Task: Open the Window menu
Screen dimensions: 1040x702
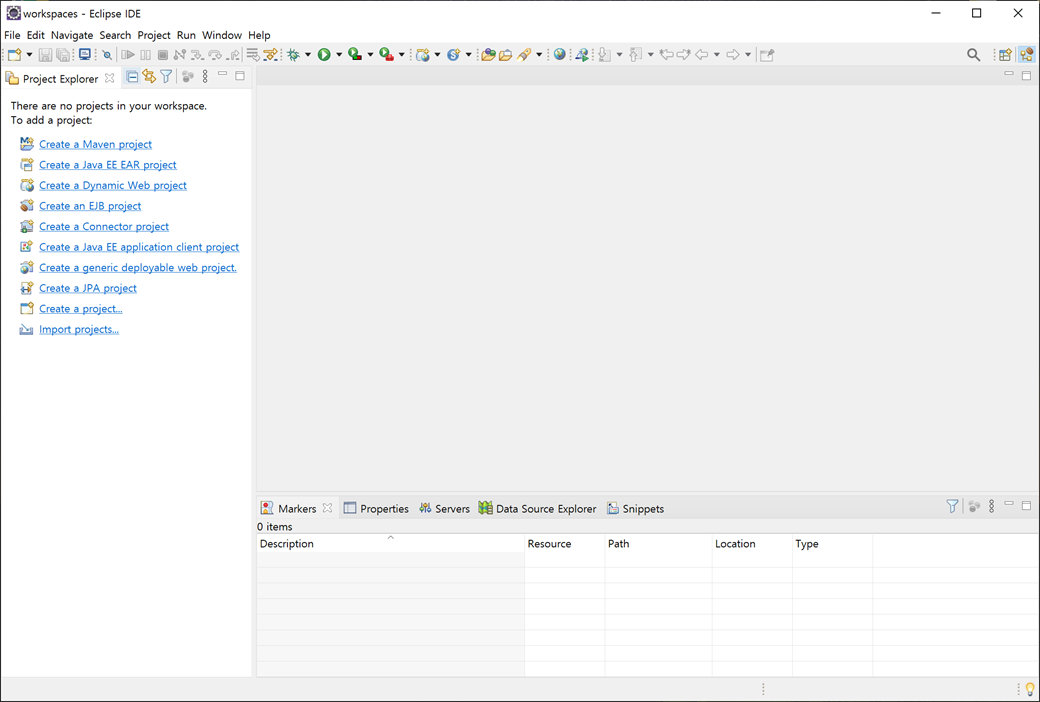Action: (222, 35)
